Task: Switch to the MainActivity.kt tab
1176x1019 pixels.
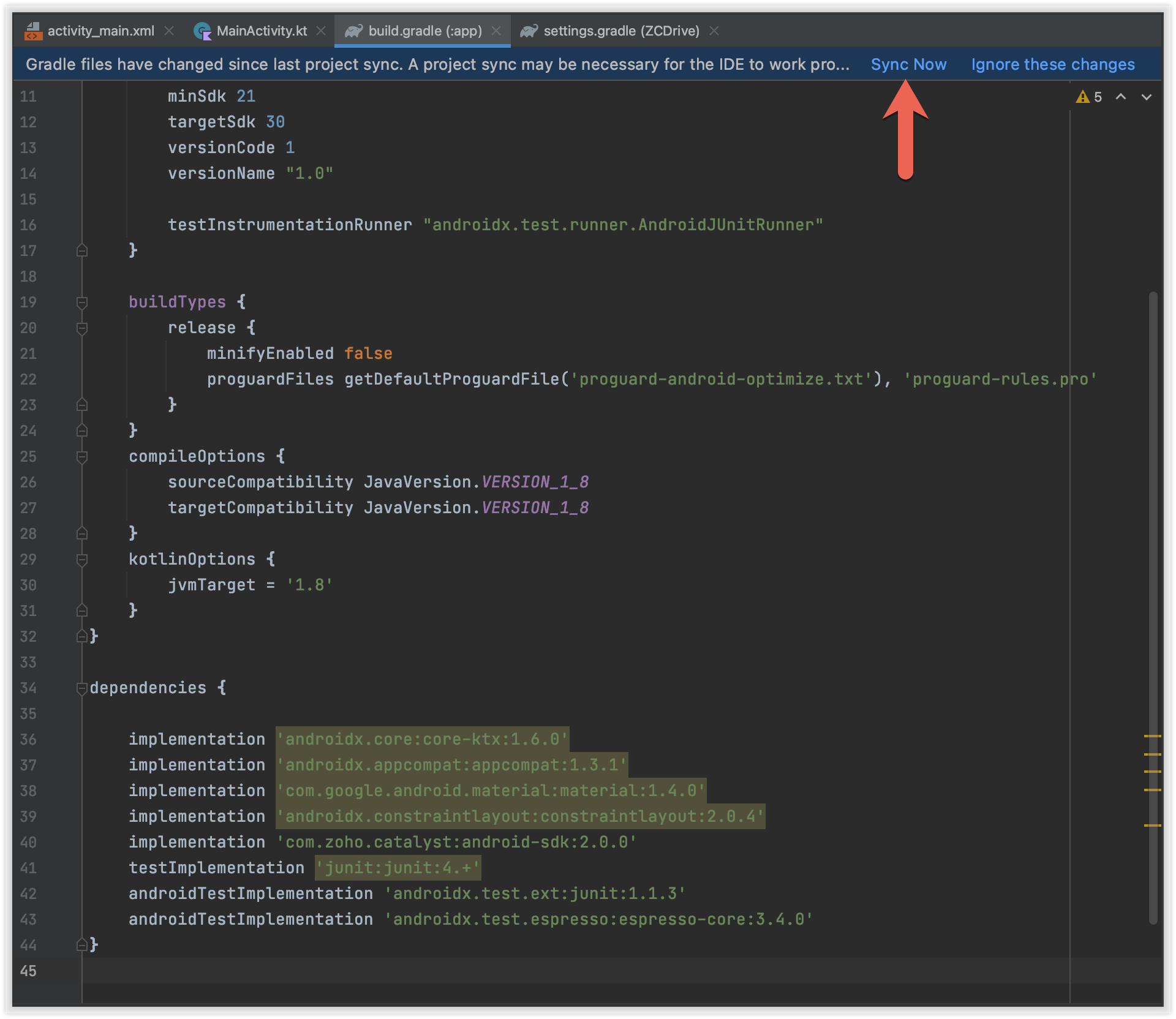Action: [x=262, y=31]
